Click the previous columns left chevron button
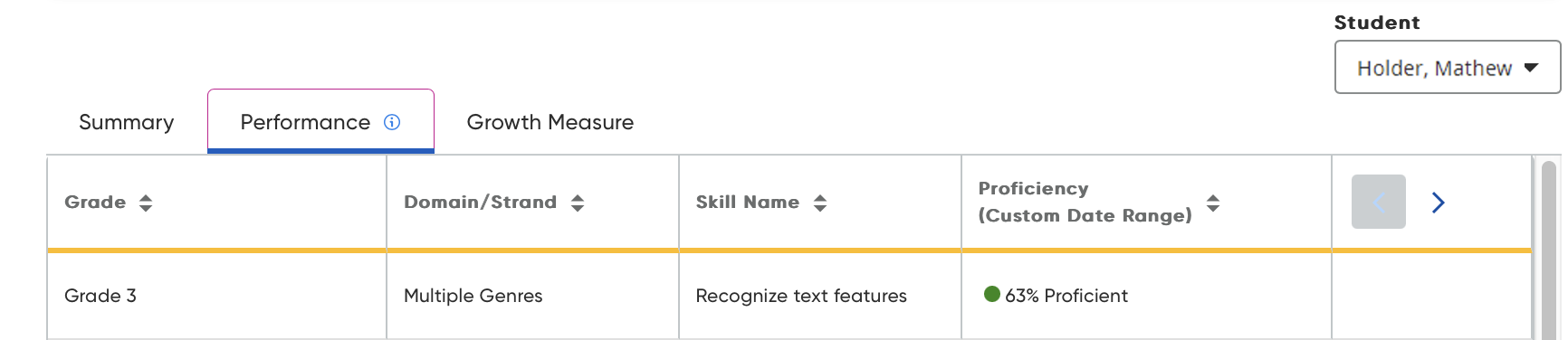1568x340 pixels. click(1378, 202)
